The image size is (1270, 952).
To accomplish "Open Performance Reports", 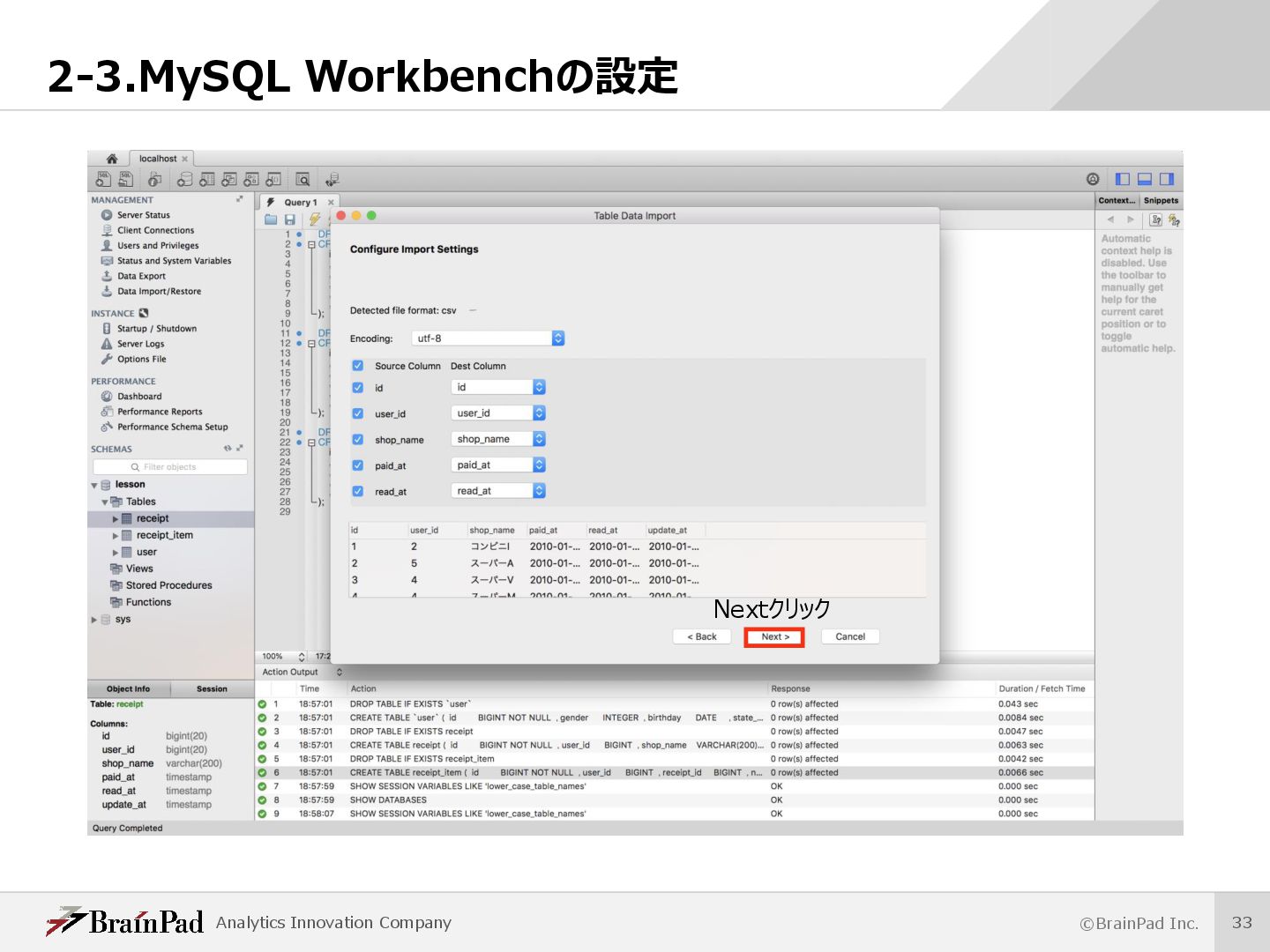I will (x=160, y=412).
